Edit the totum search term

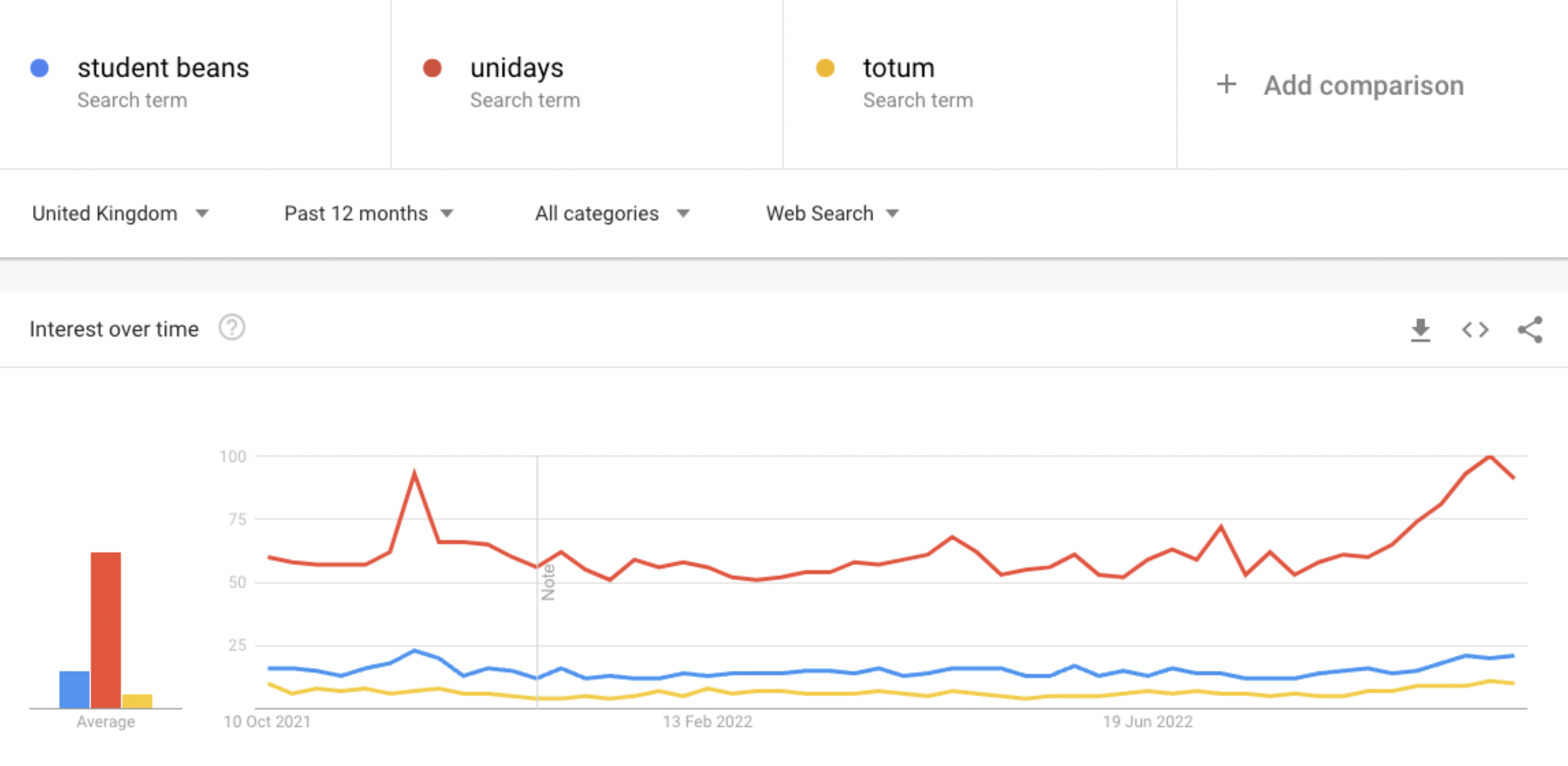899,68
